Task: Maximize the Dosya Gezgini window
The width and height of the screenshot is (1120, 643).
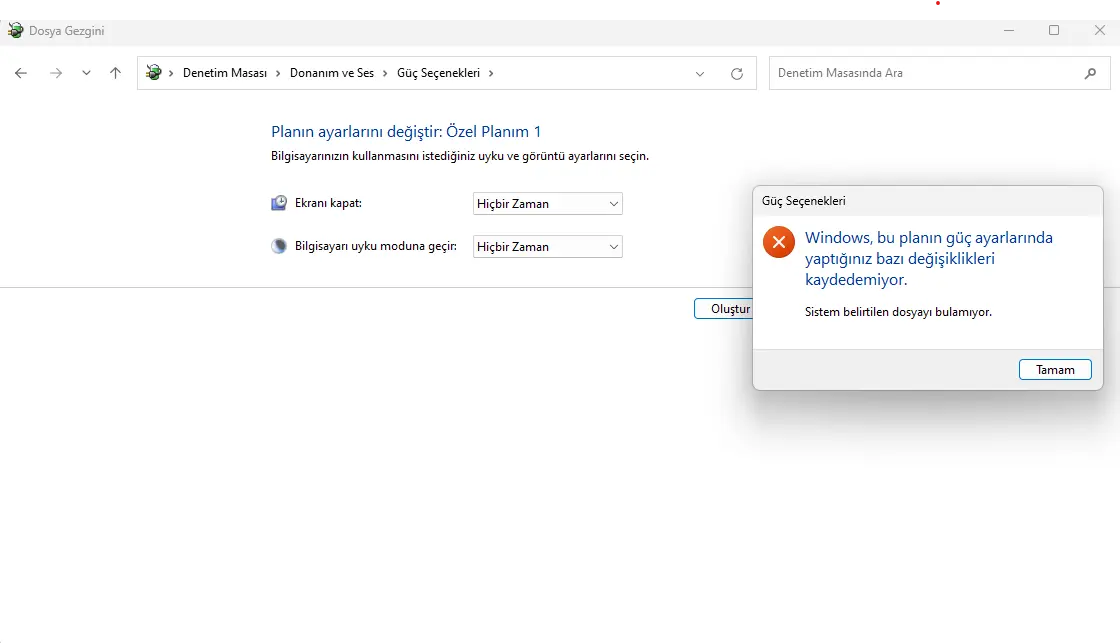Action: (1054, 30)
